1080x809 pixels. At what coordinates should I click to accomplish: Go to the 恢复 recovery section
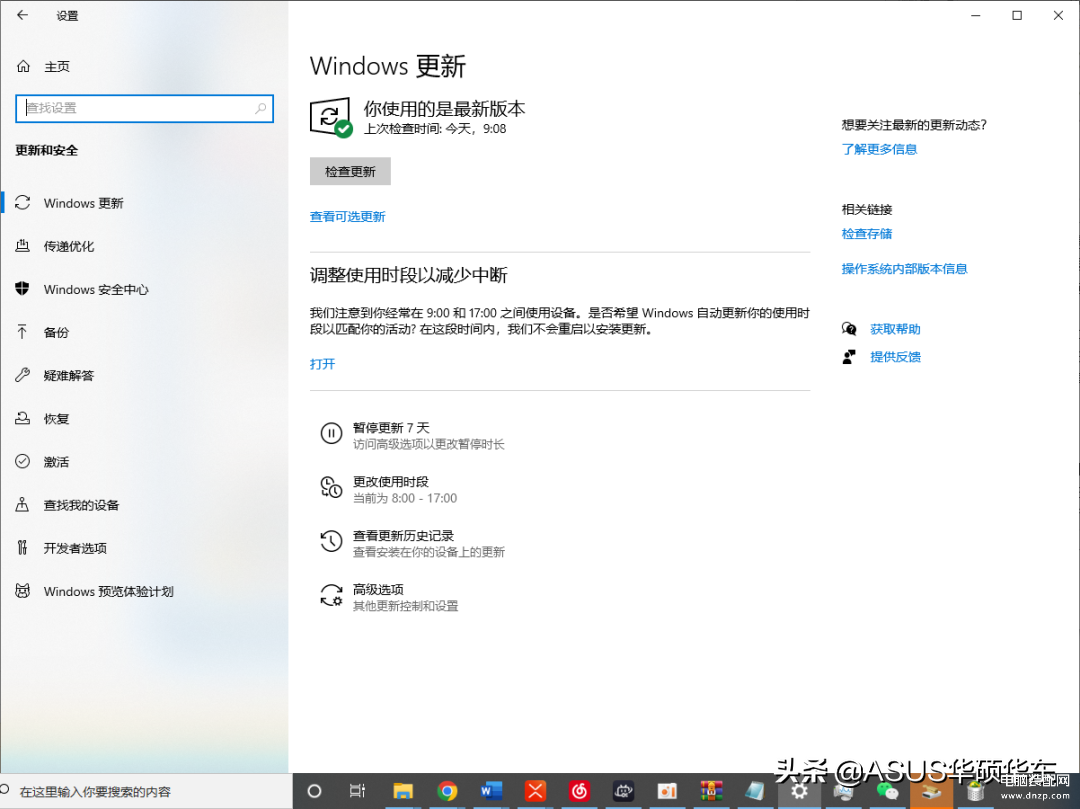coord(56,419)
